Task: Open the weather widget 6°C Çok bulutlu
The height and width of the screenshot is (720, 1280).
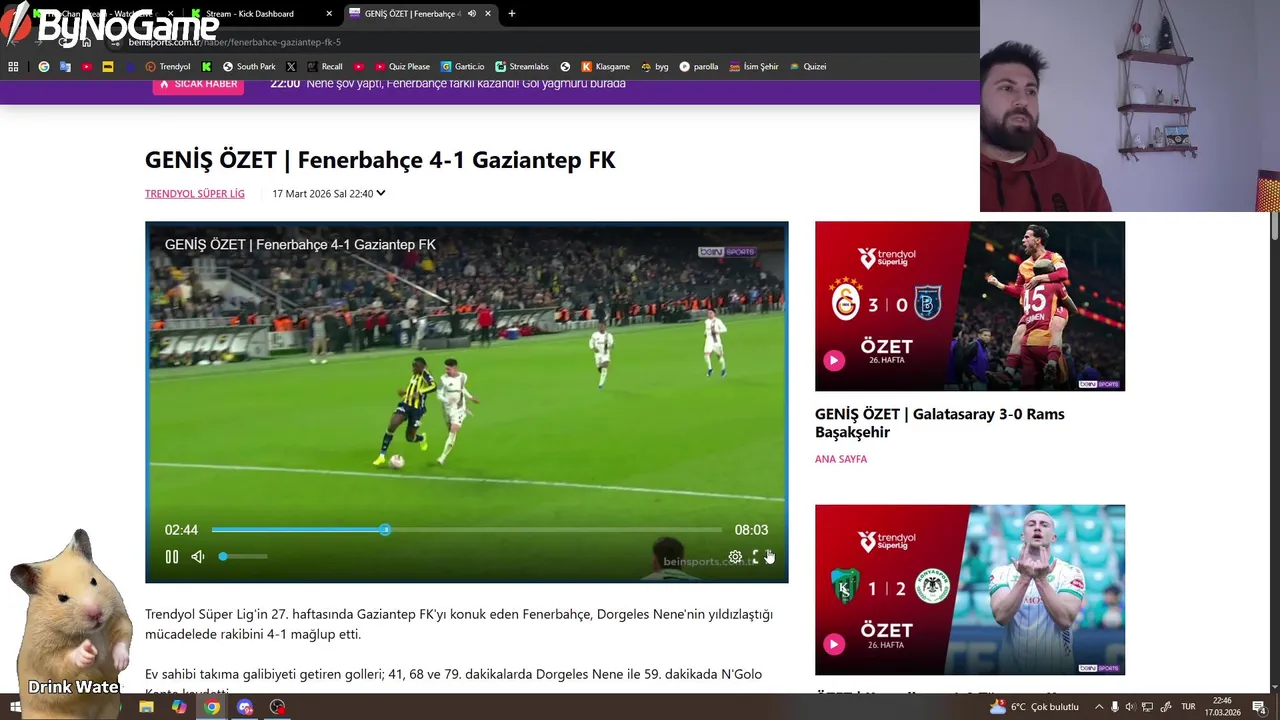Action: [x=1034, y=707]
